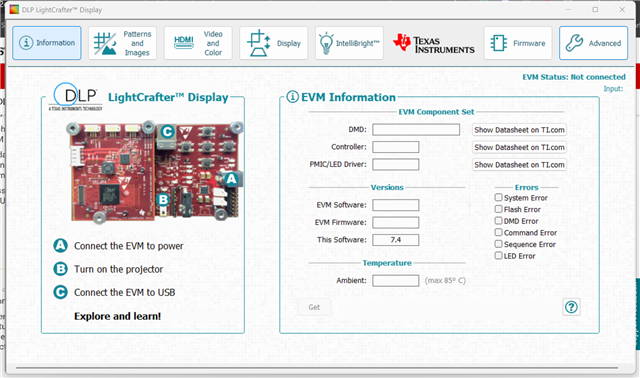640x378 pixels.
Task: Click the help question mark icon
Action: tap(571, 307)
